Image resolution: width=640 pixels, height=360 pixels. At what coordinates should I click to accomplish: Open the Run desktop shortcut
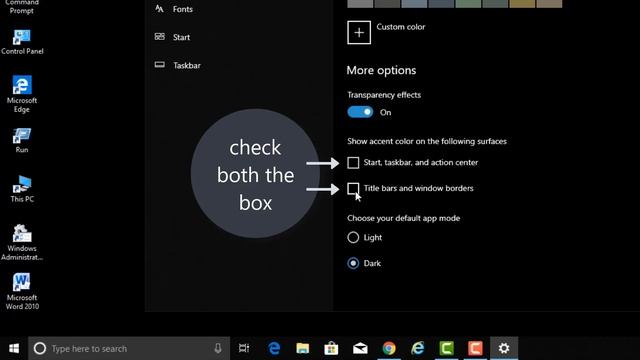tap(22, 140)
